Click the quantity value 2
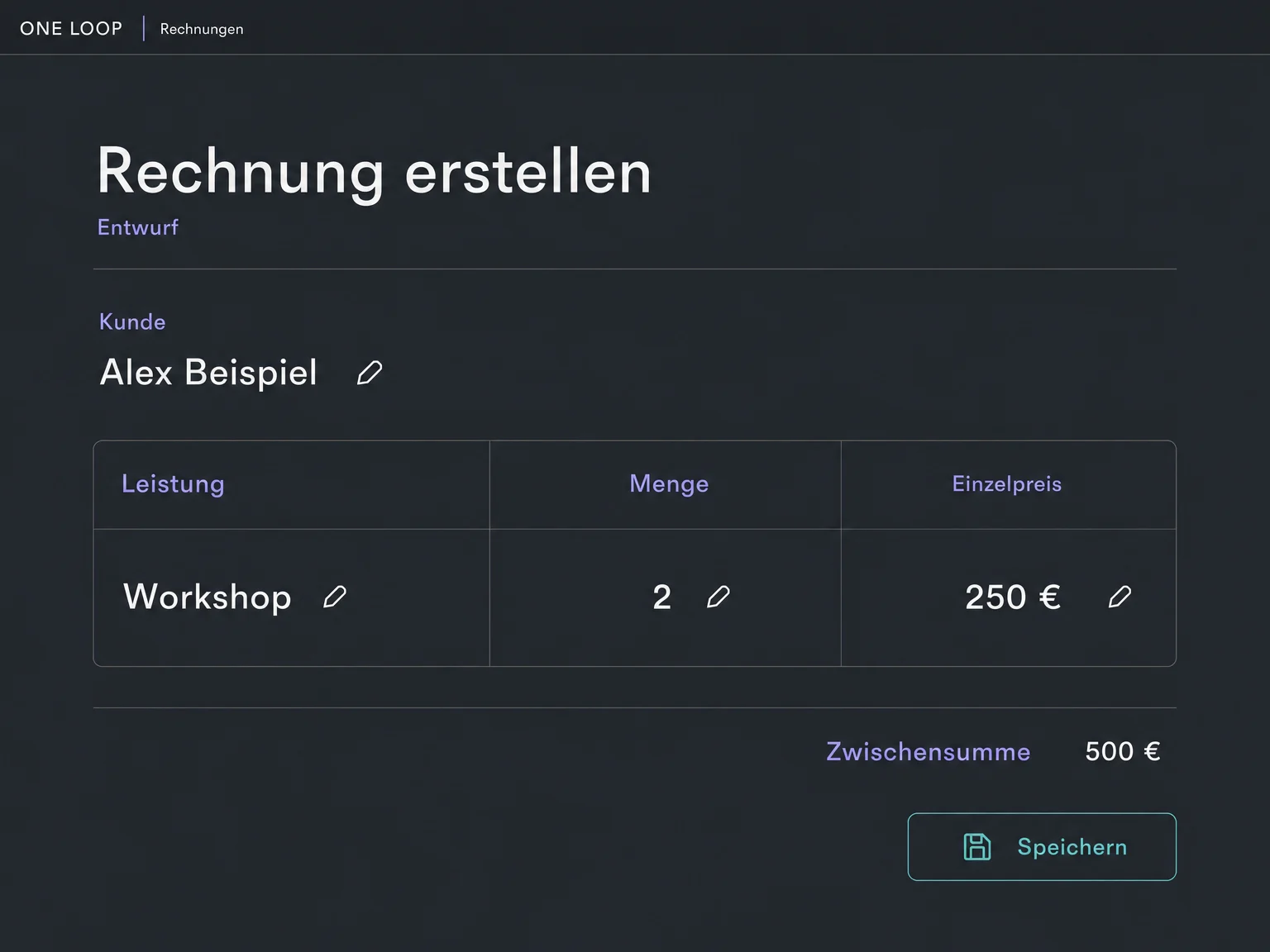 (x=662, y=597)
